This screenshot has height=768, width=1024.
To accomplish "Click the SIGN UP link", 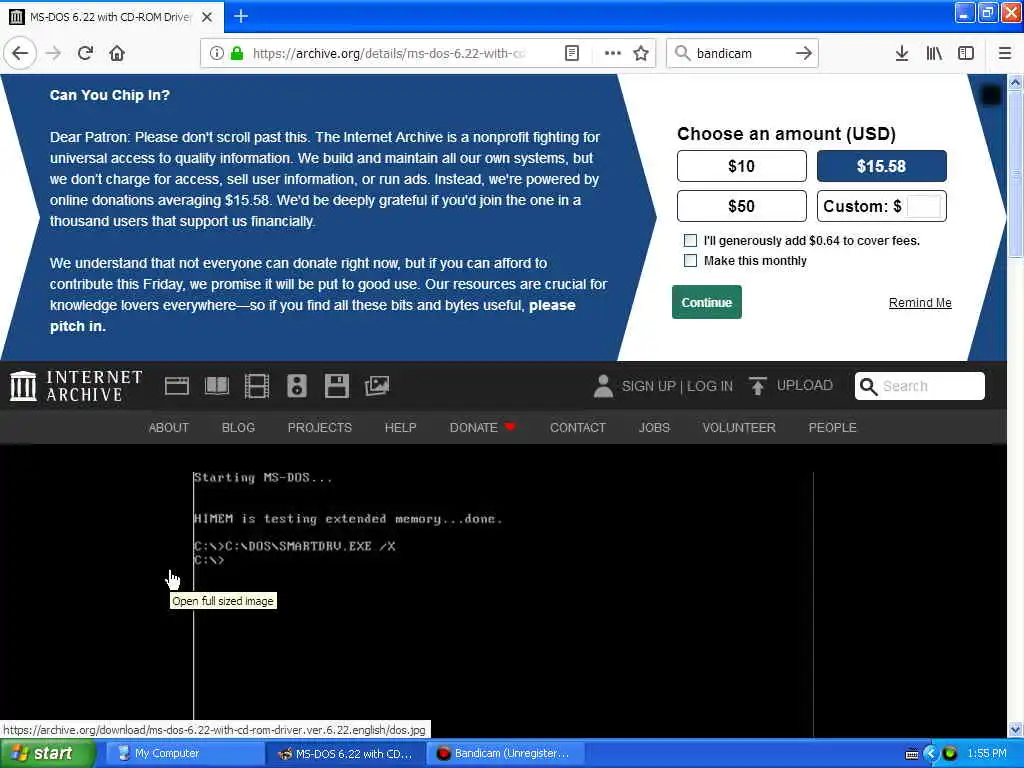I will pos(648,386).
